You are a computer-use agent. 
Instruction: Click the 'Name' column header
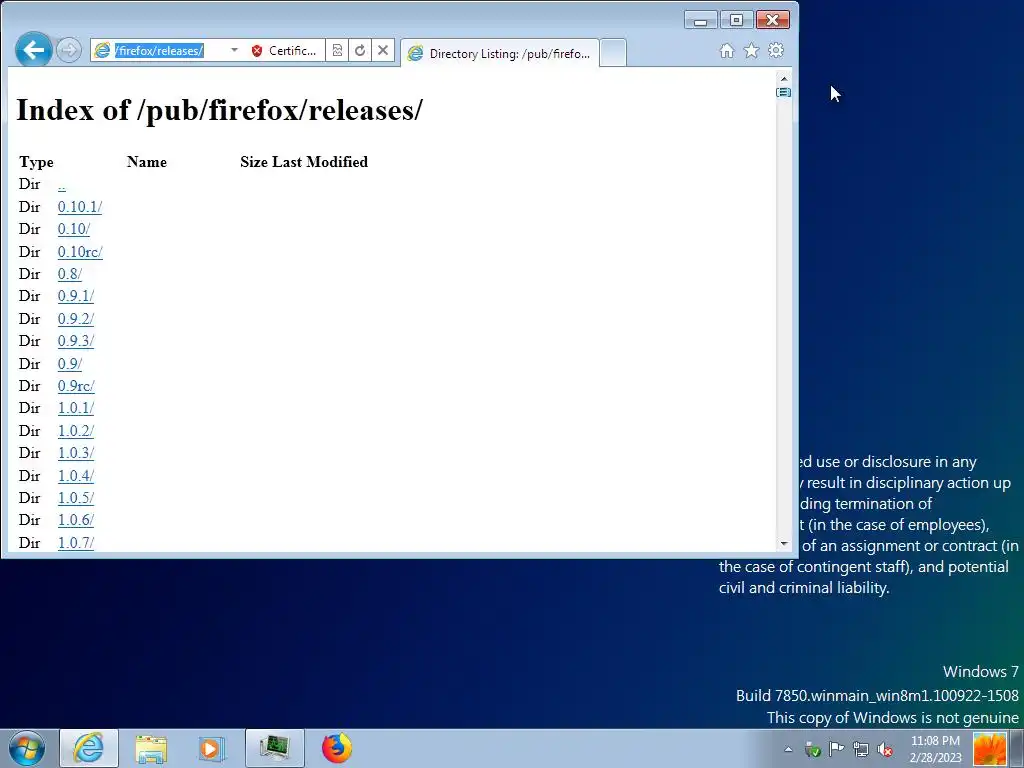(147, 162)
